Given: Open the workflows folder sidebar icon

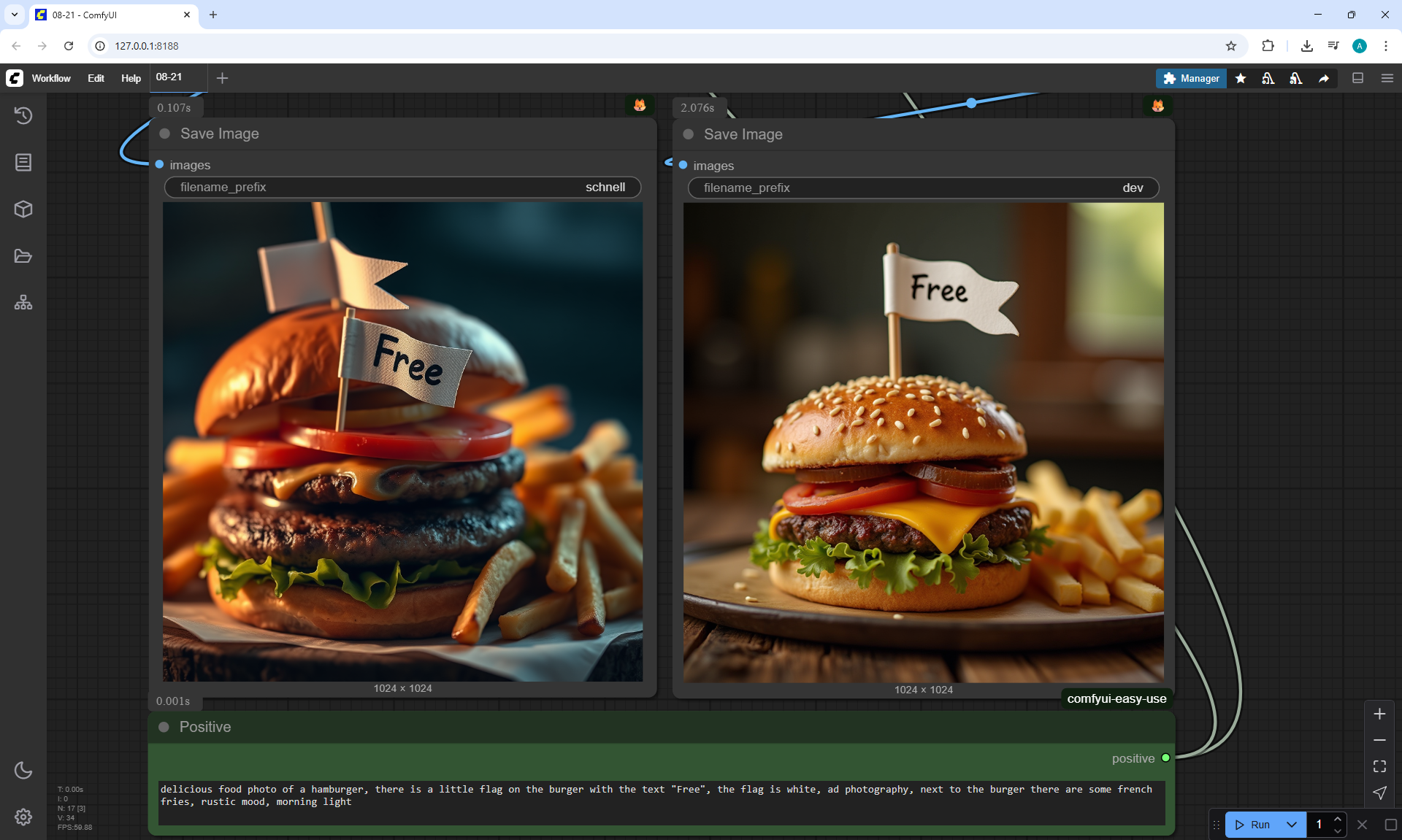Looking at the screenshot, I should tap(23, 256).
